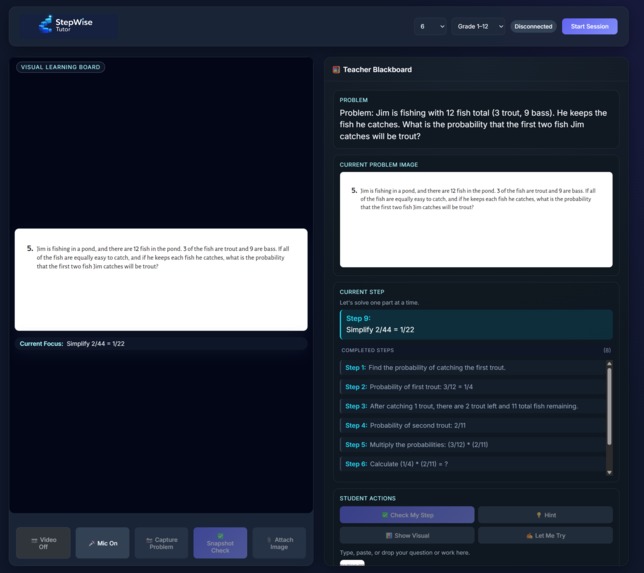Screen dimensions: 644x573
Task: Click the Disconnected status badge
Action: 533,26
